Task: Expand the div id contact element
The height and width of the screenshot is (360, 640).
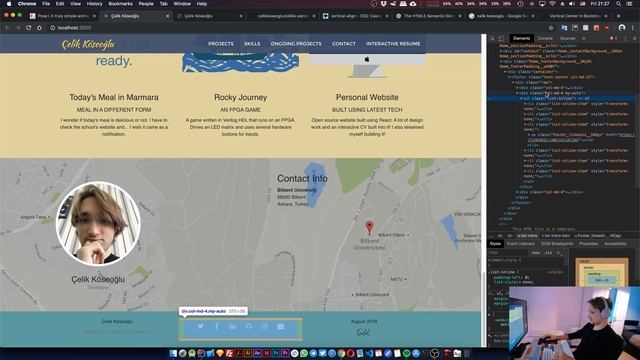Action: pos(501,51)
